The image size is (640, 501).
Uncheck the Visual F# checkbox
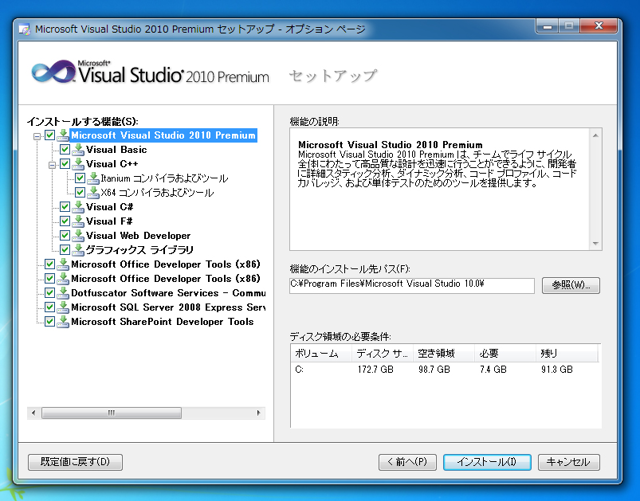(x=65, y=221)
